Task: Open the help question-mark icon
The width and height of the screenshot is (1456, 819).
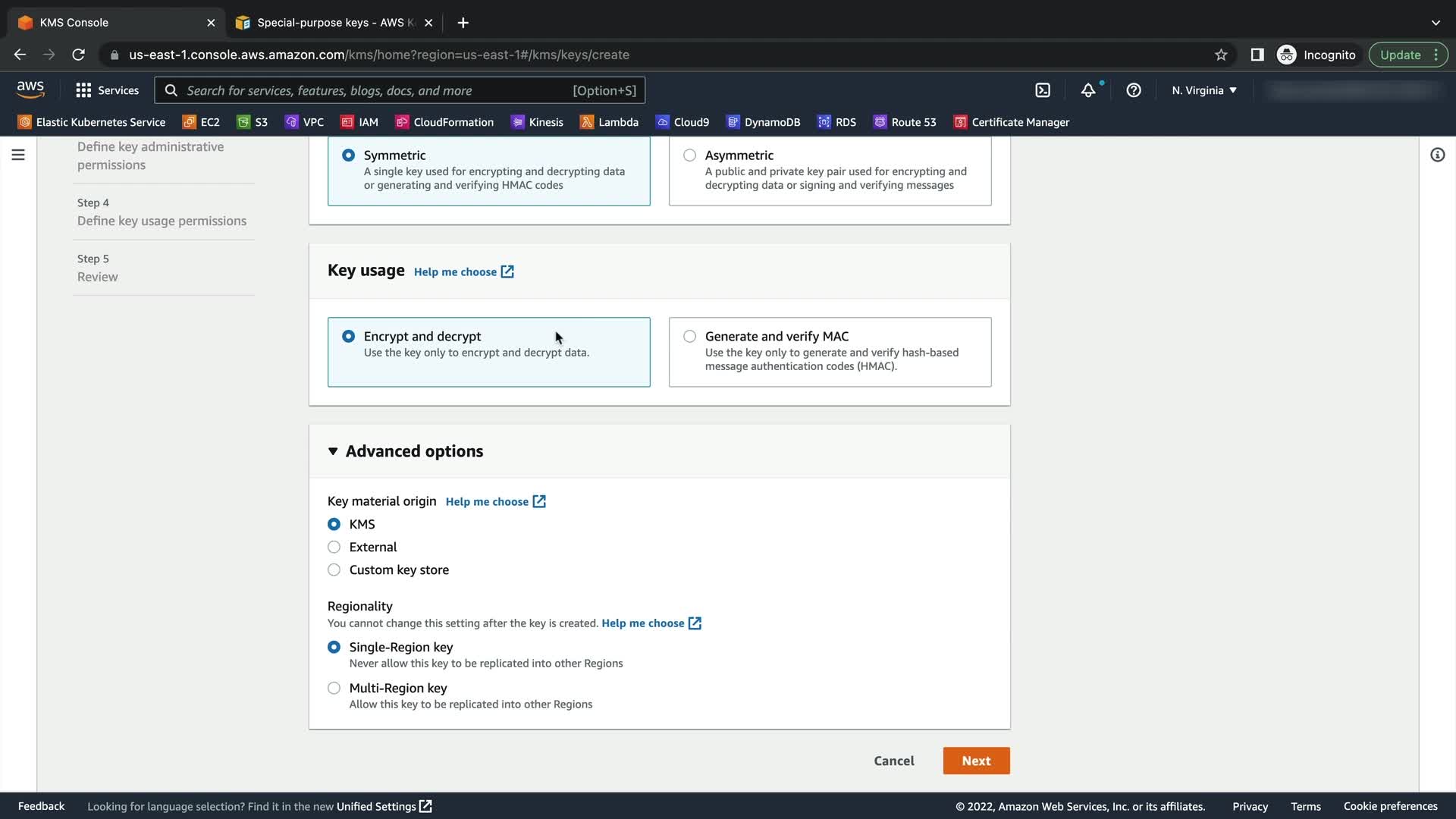Action: 1134,90
